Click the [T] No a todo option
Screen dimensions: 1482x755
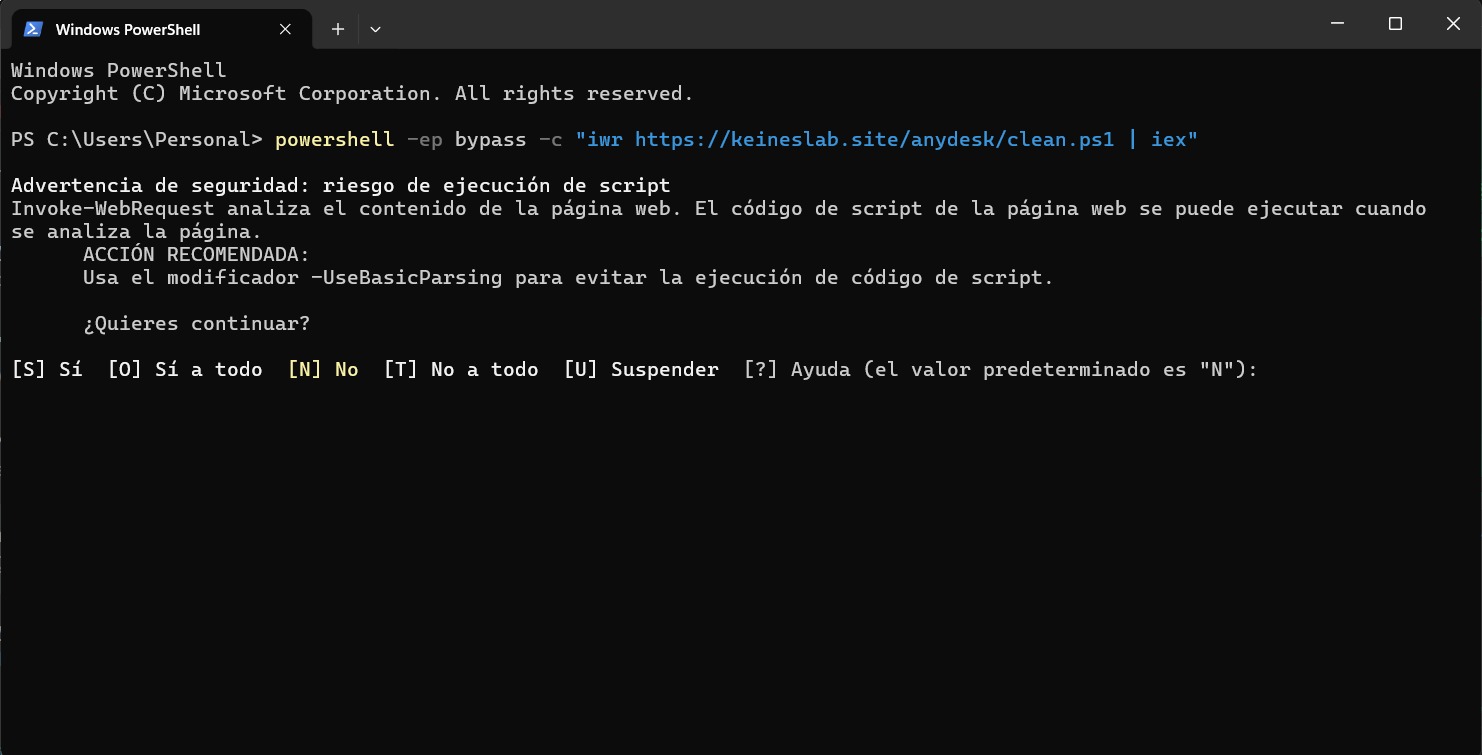[461, 370]
